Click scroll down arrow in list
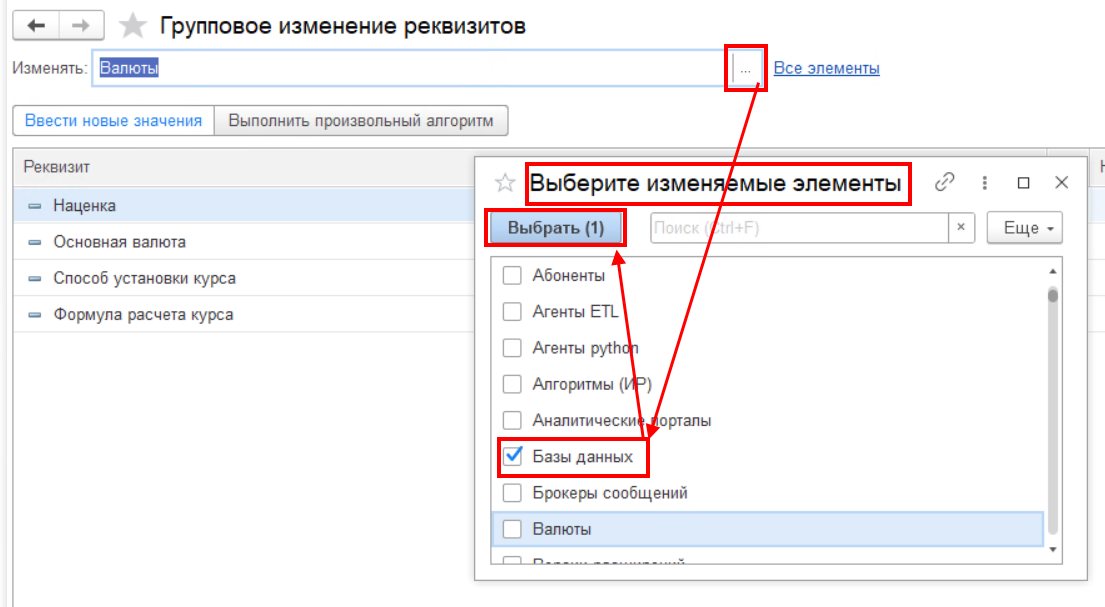Image resolution: width=1105 pixels, height=607 pixels. [1053, 549]
